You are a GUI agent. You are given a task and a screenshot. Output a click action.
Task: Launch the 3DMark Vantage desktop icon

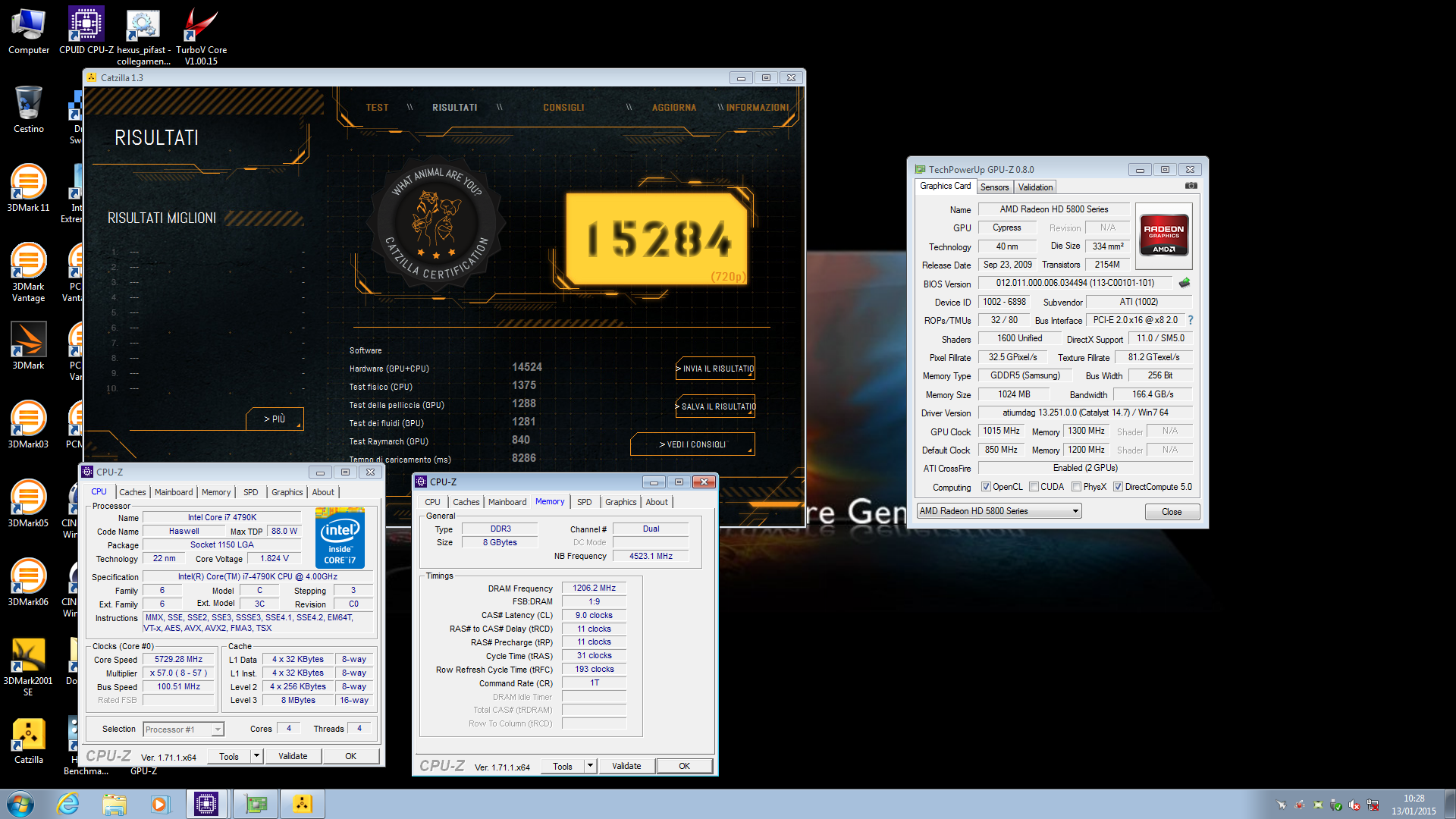click(x=29, y=271)
